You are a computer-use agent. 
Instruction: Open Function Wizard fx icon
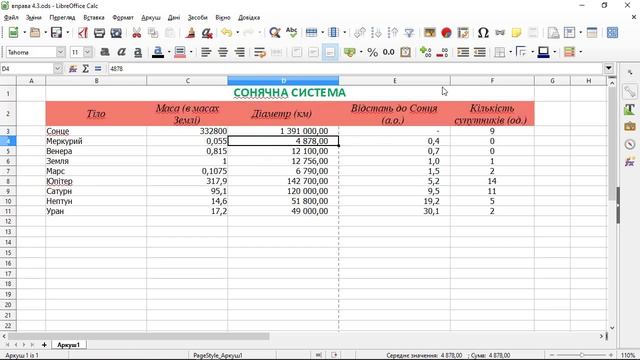(73, 69)
